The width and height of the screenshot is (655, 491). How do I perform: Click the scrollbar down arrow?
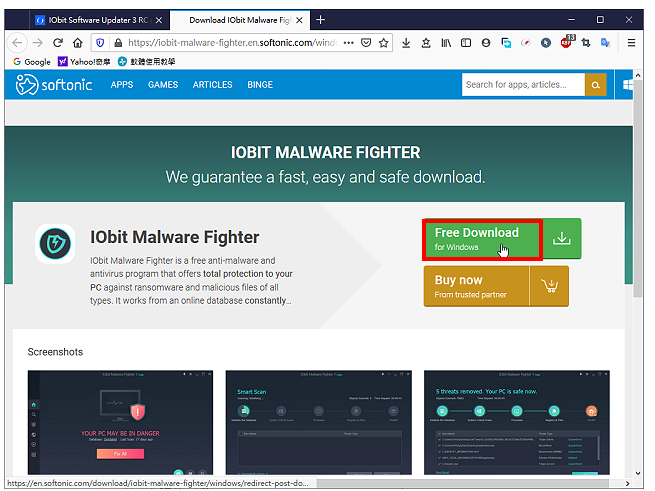click(638, 473)
